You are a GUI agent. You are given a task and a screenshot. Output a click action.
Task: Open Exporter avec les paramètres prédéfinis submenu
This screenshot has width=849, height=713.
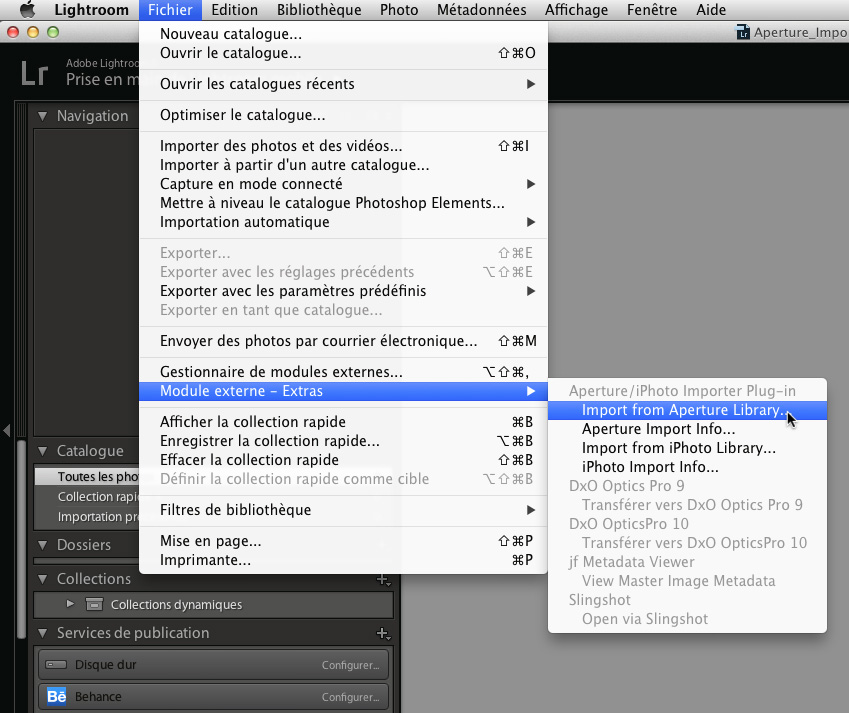pyautogui.click(x=343, y=291)
